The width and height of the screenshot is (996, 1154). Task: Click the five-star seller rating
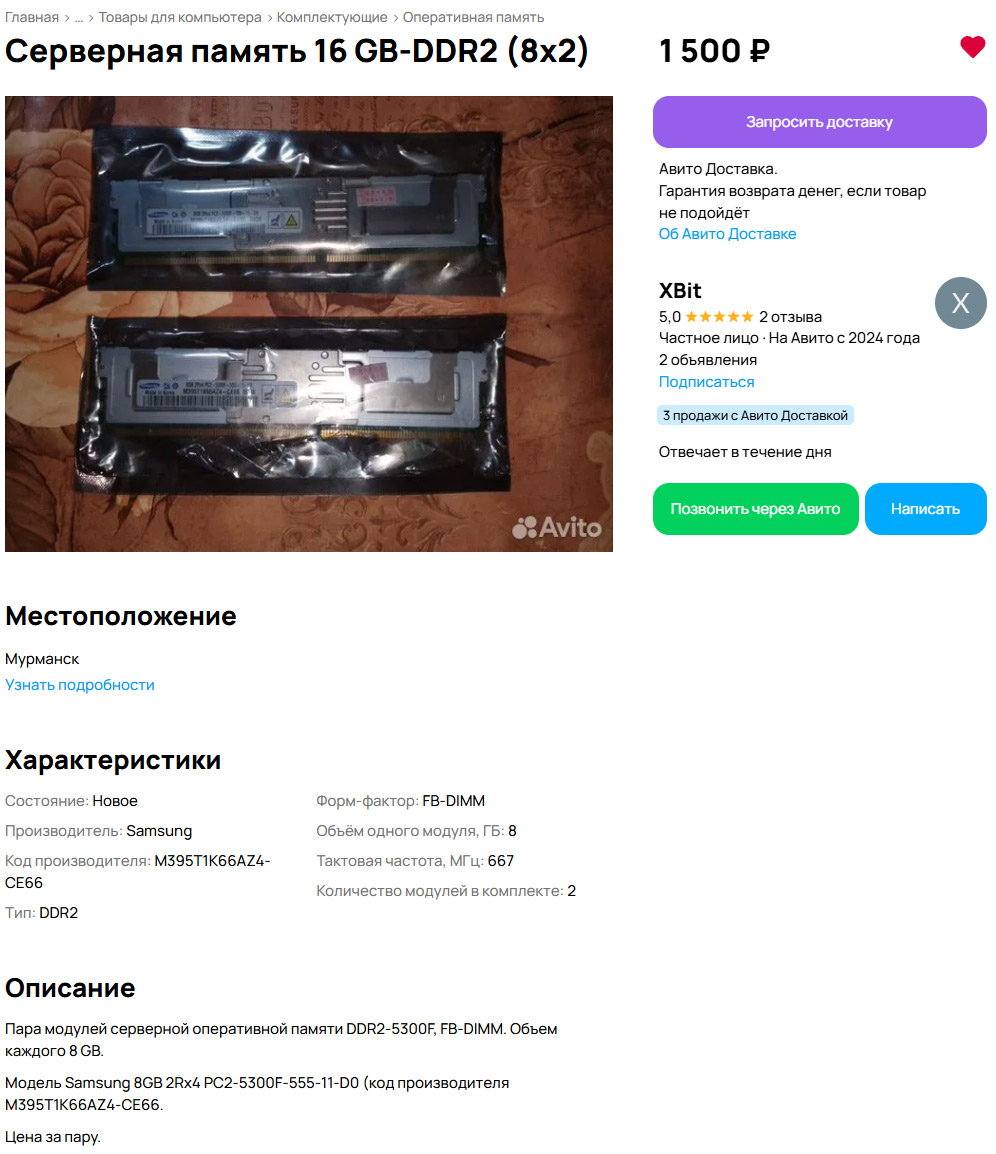[719, 317]
